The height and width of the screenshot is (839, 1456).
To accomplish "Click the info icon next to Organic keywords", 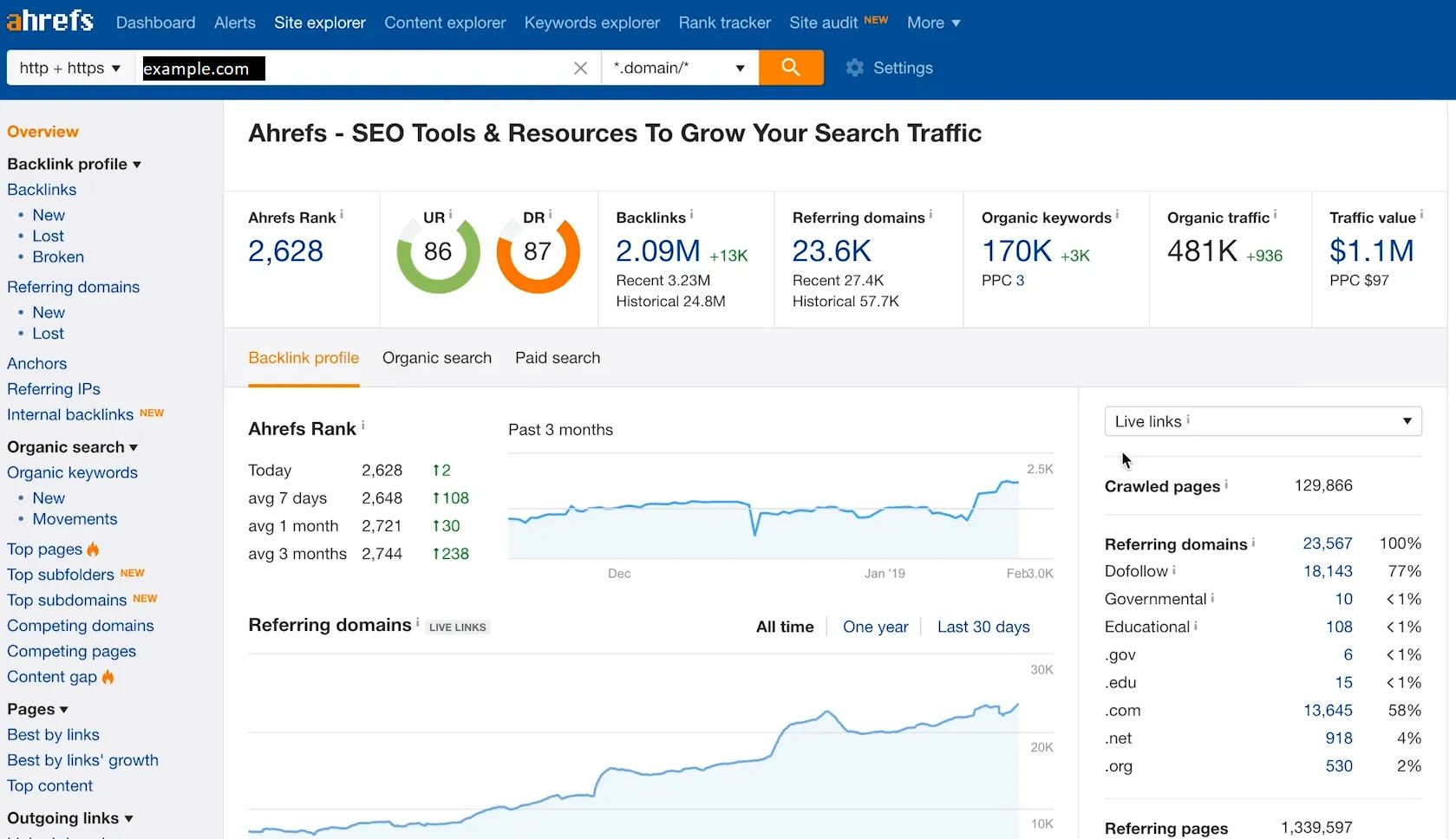I will pyautogui.click(x=1117, y=214).
